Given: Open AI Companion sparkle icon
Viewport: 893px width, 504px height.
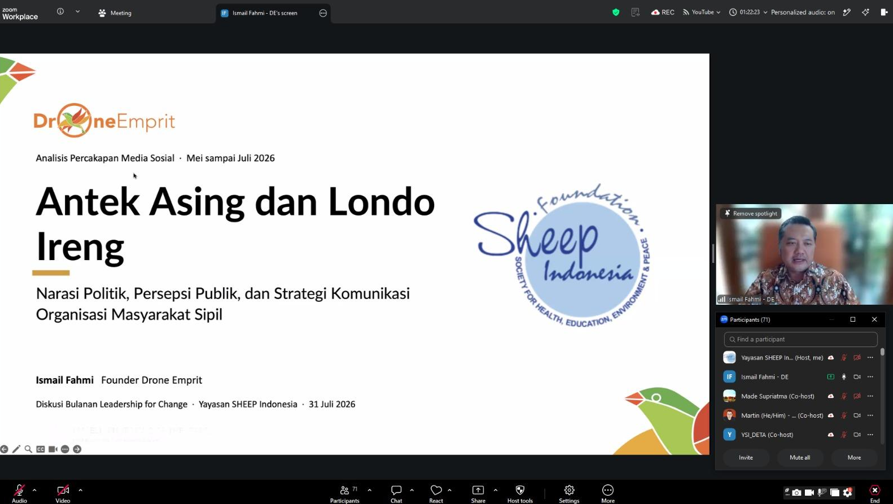Looking at the screenshot, I should click(x=866, y=12).
